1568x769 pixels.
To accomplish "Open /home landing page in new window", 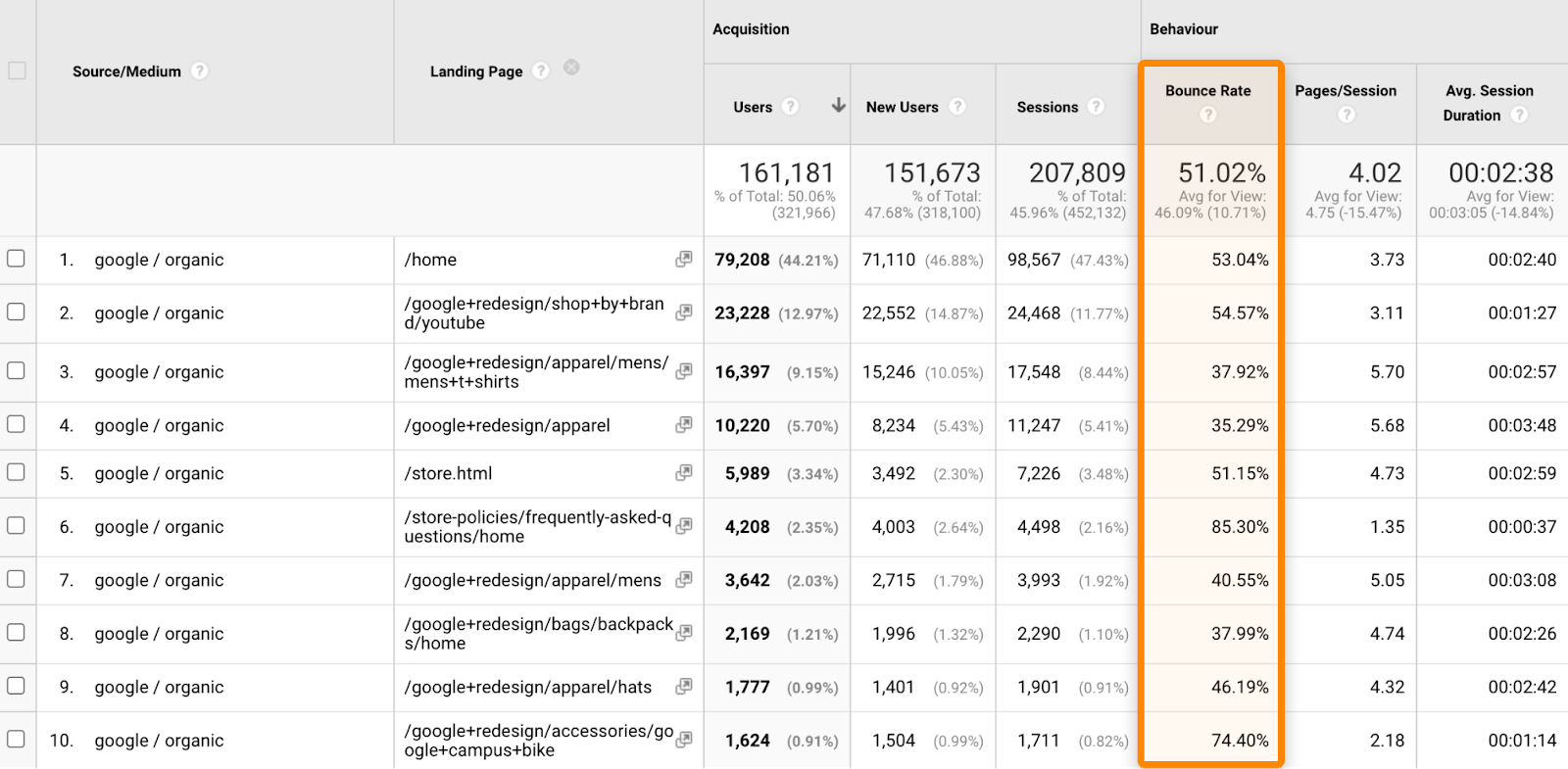I will click(684, 260).
